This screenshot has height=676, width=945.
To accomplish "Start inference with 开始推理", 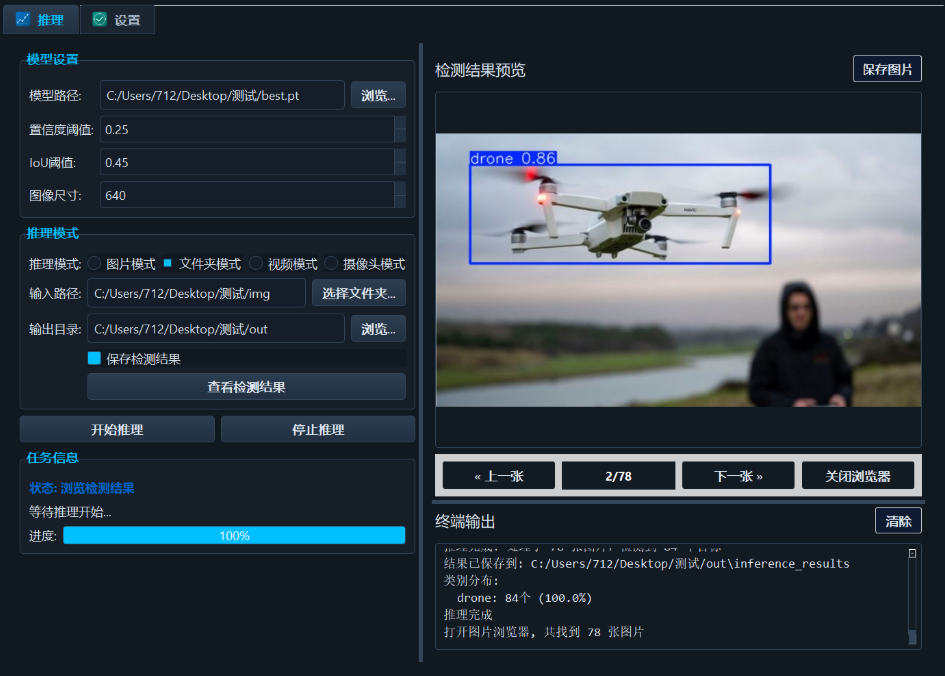I will coord(117,430).
